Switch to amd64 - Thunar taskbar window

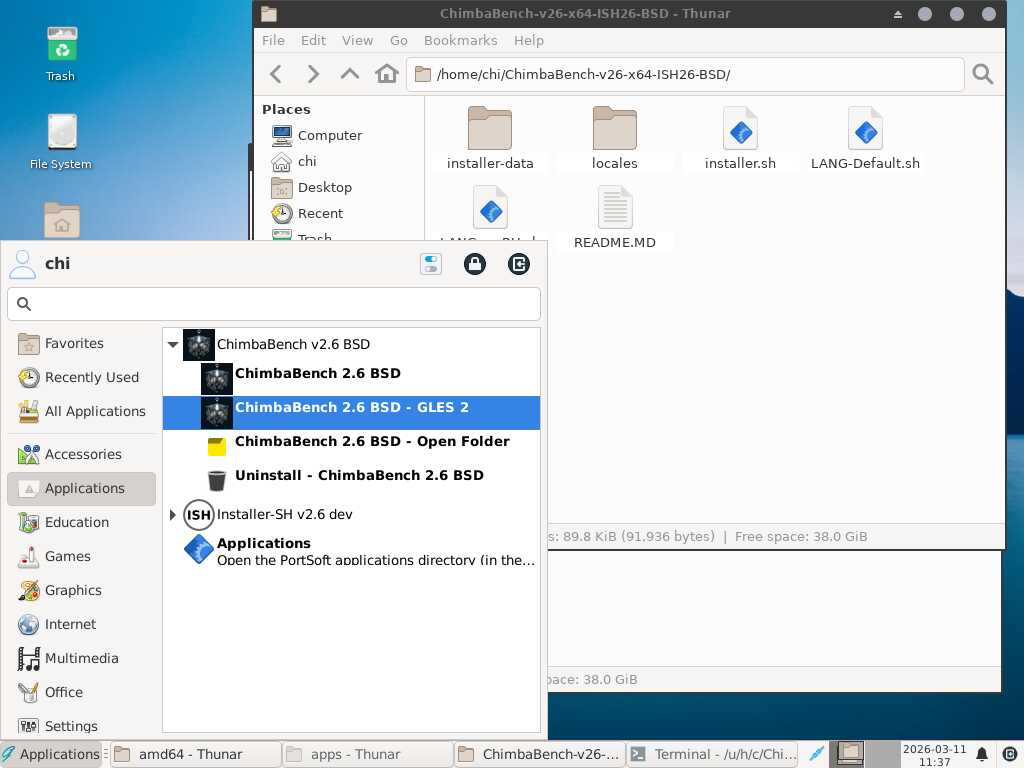click(x=196, y=754)
